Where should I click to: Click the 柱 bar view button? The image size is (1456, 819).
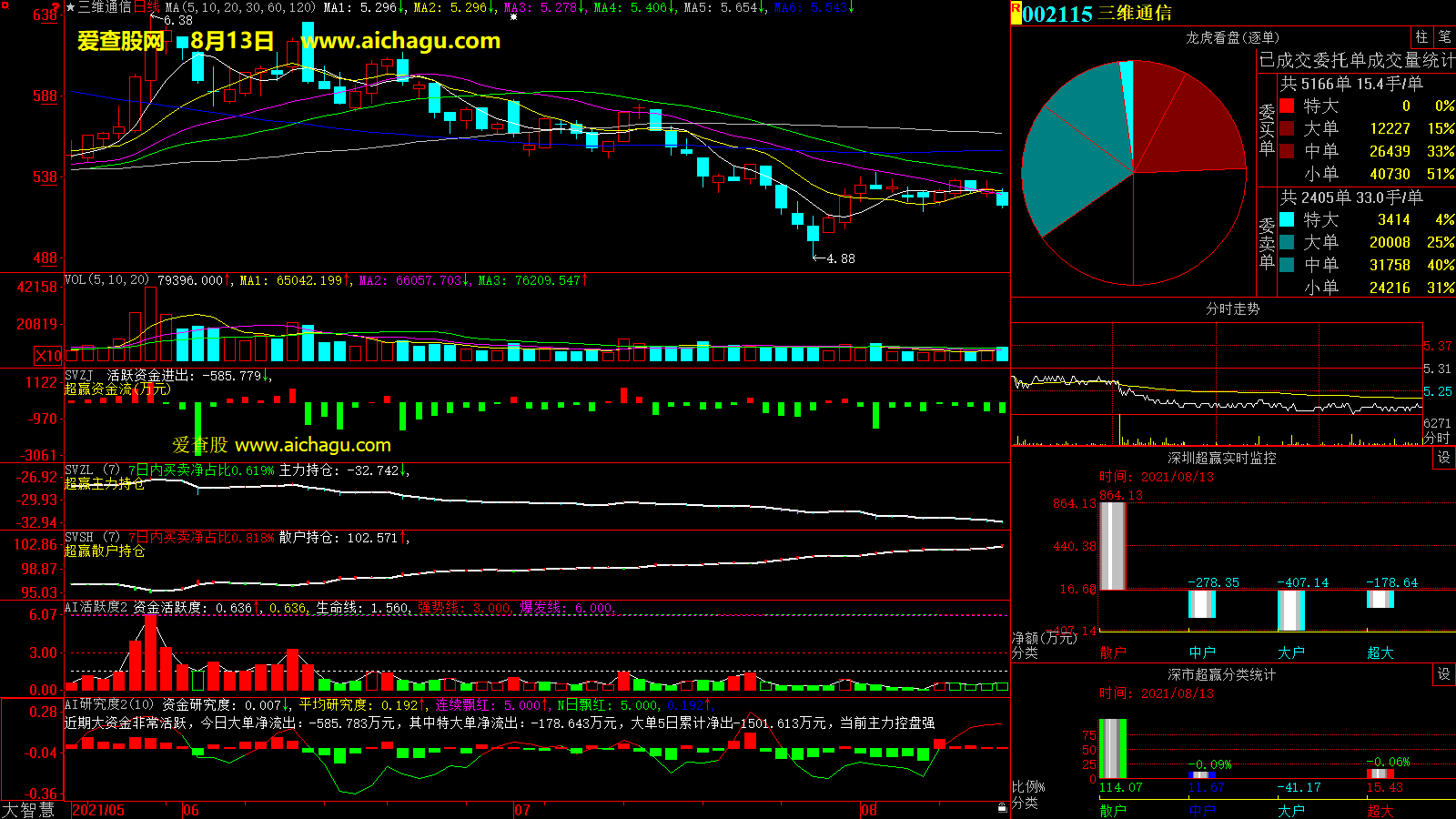(1421, 37)
